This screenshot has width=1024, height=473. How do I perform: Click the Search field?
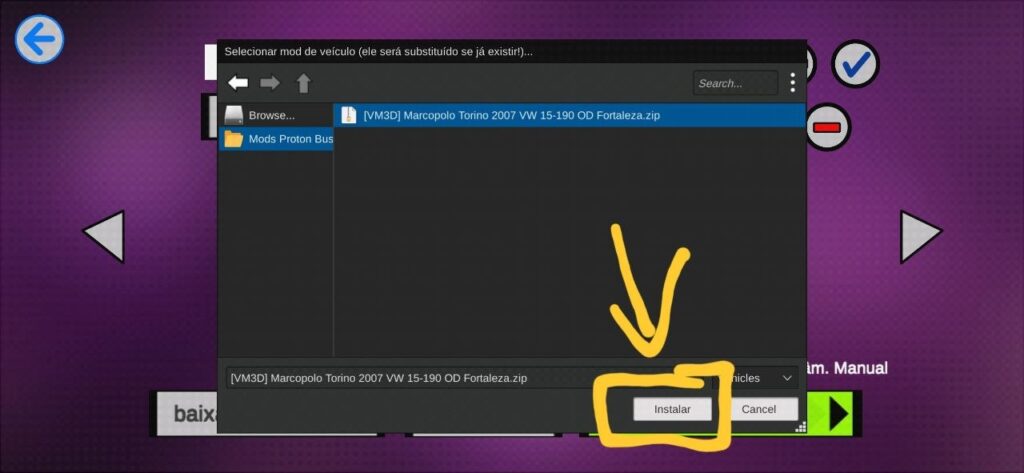coord(734,83)
